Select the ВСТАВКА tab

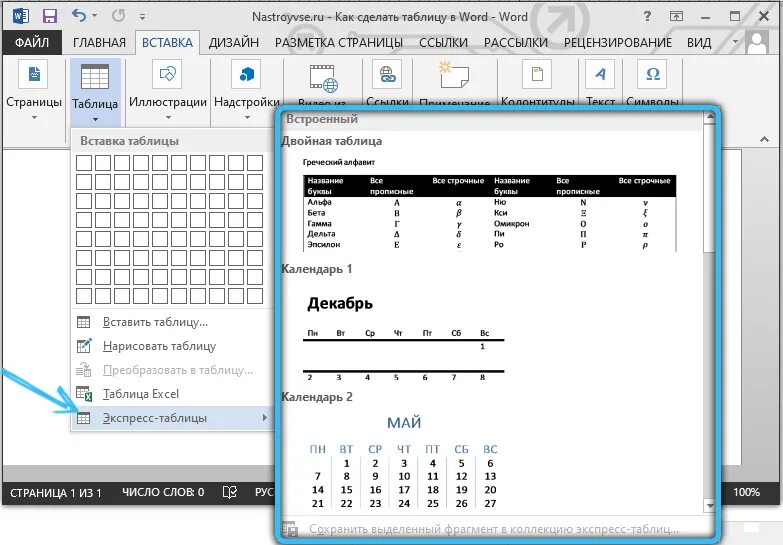click(x=167, y=43)
